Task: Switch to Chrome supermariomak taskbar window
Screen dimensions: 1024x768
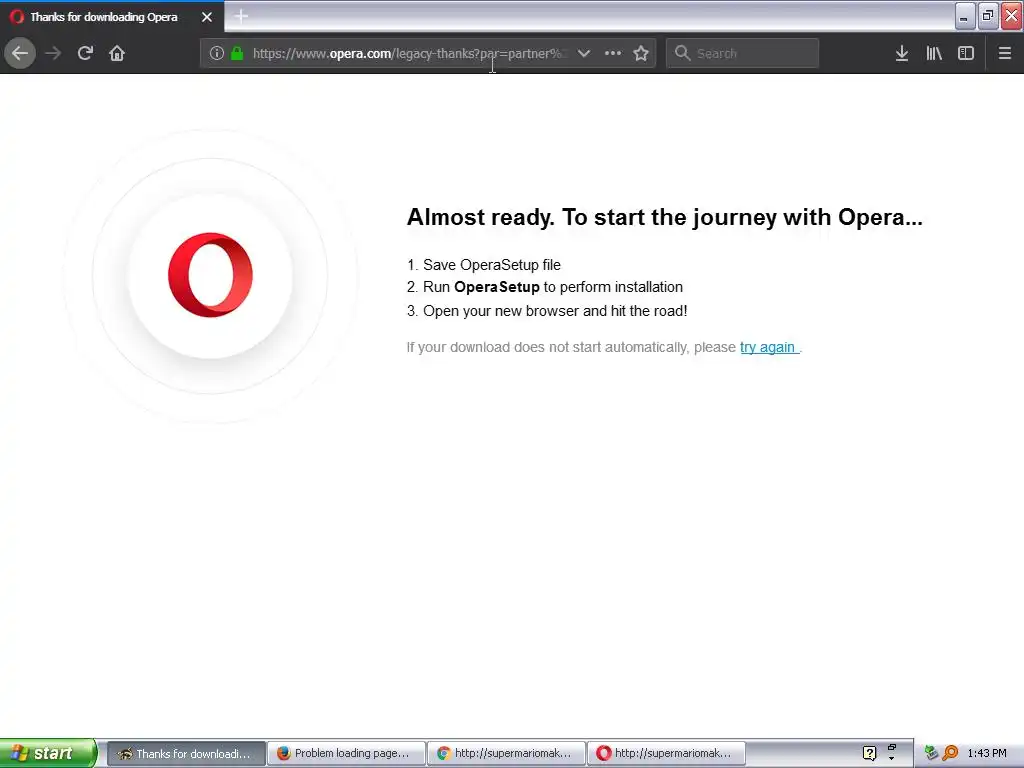Action: [506, 754]
